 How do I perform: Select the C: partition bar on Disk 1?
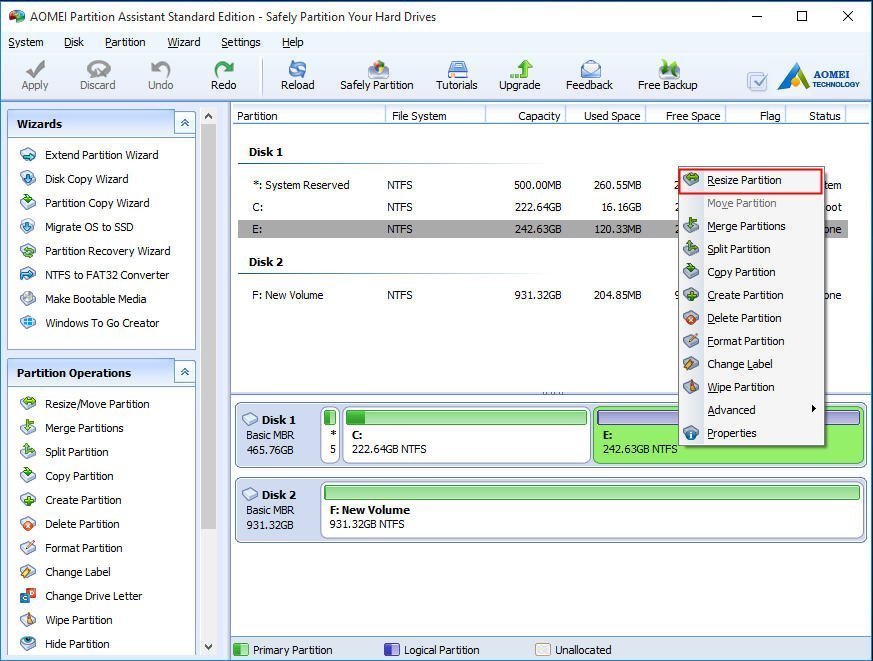466,435
